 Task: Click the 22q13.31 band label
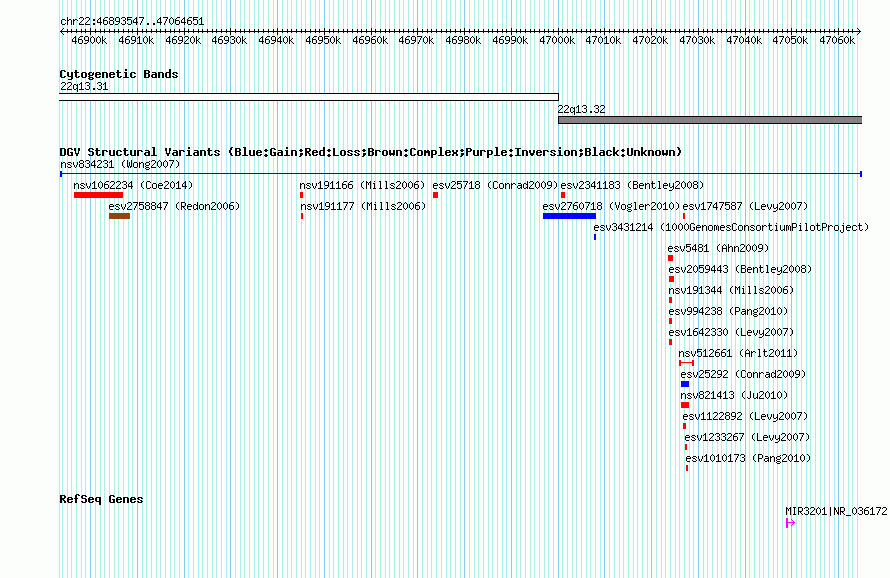pyautogui.click(x=84, y=87)
